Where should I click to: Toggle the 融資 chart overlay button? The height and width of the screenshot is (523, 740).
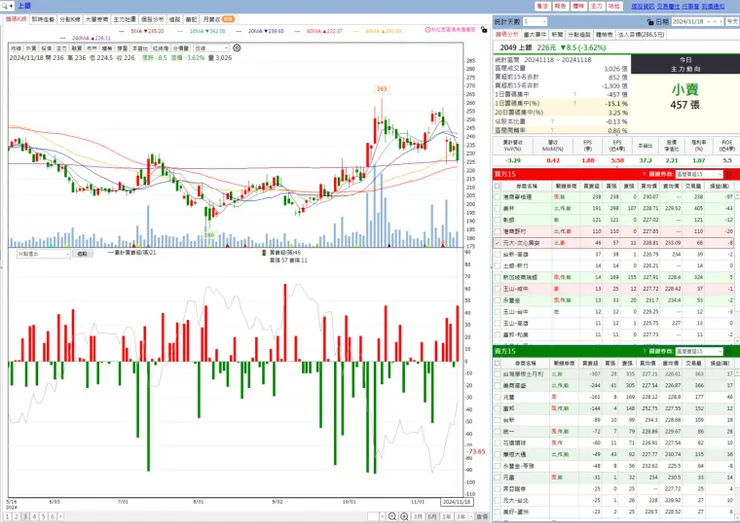click(76, 48)
